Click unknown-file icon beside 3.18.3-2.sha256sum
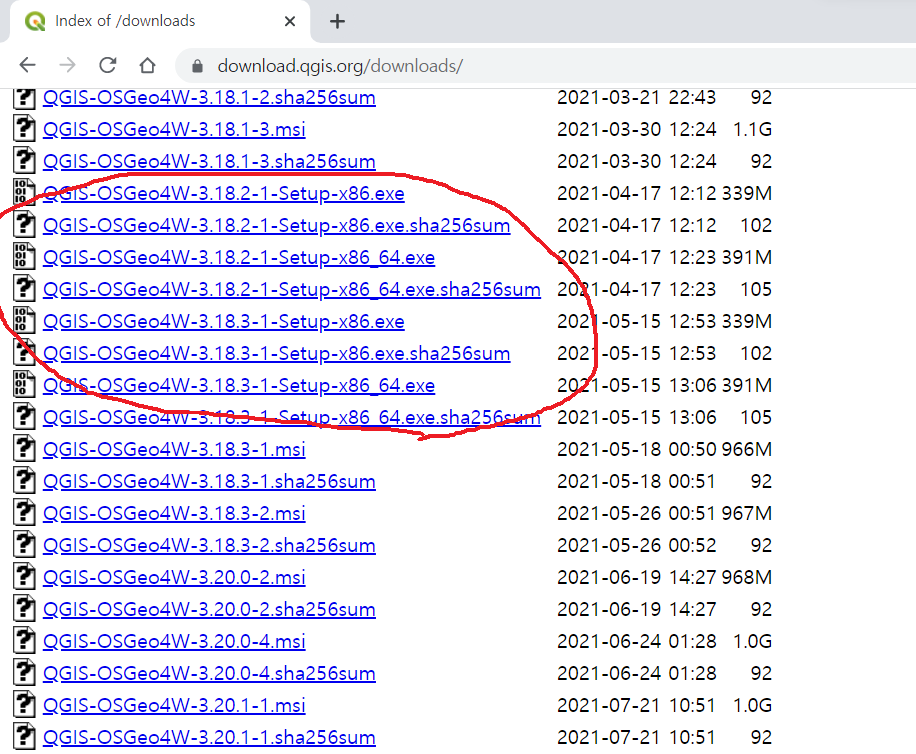 [24, 544]
